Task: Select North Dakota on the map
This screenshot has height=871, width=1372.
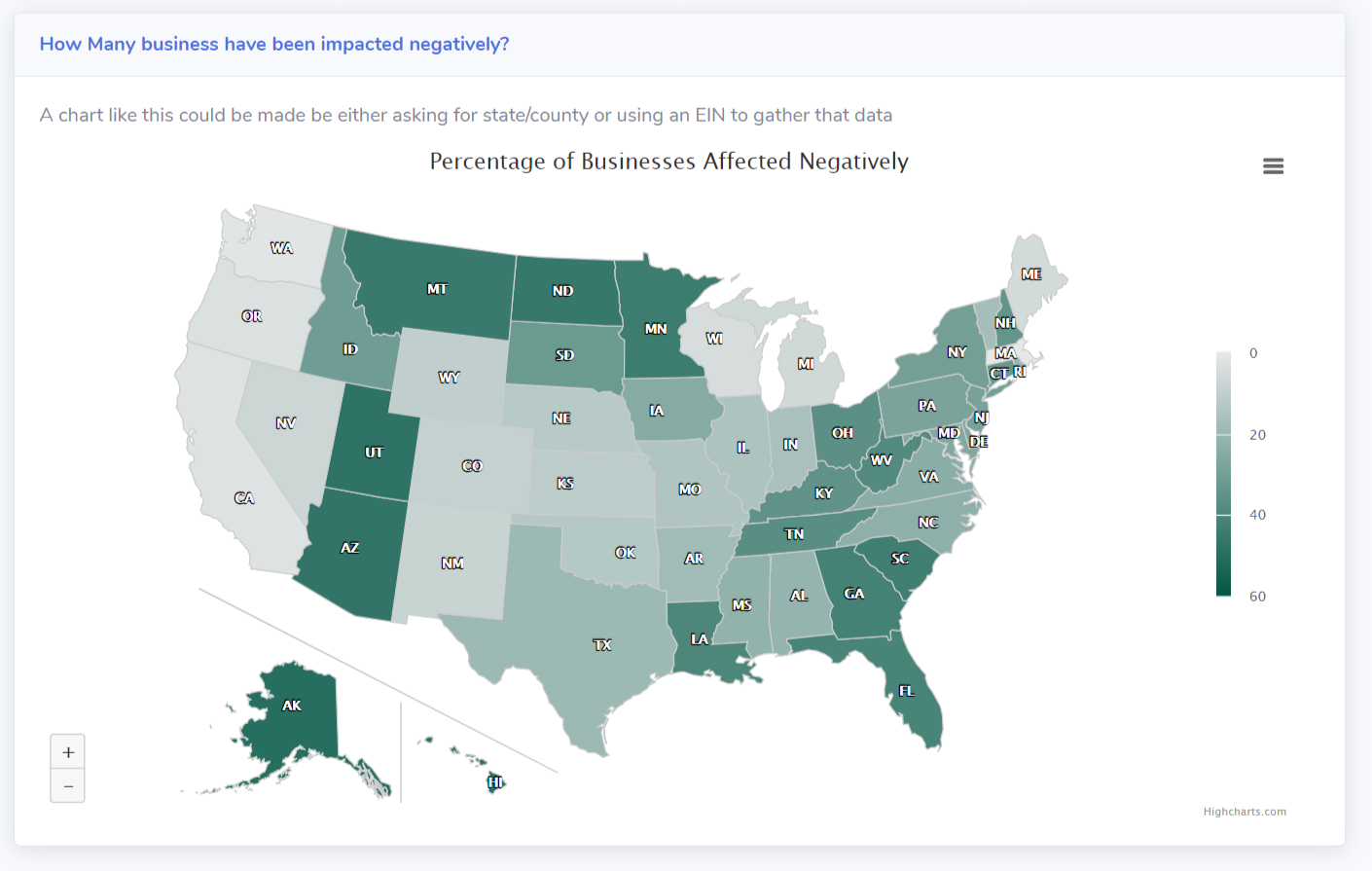Action: pyautogui.click(x=564, y=291)
